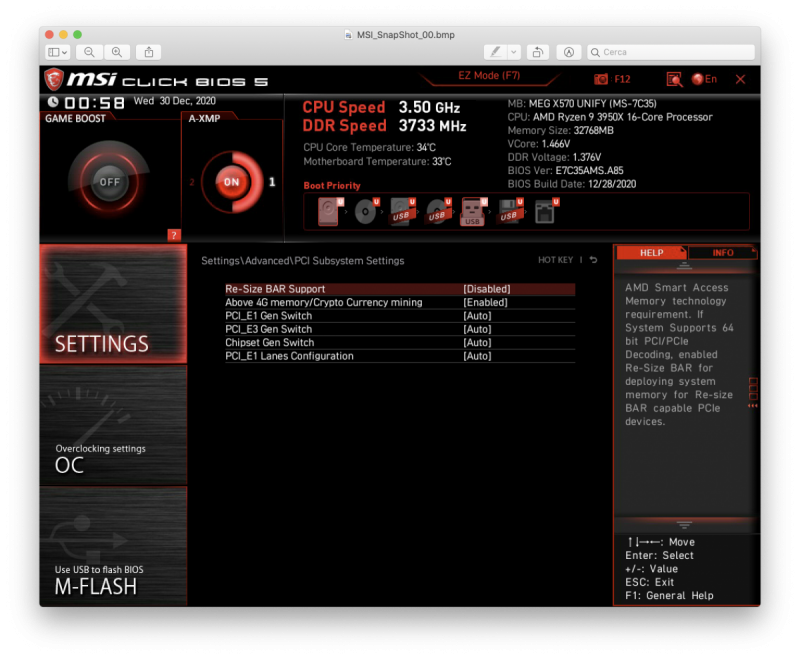Image resolution: width=800 pixels, height=659 pixels.
Task: Open the OC overclocking settings panel
Action: [113, 425]
